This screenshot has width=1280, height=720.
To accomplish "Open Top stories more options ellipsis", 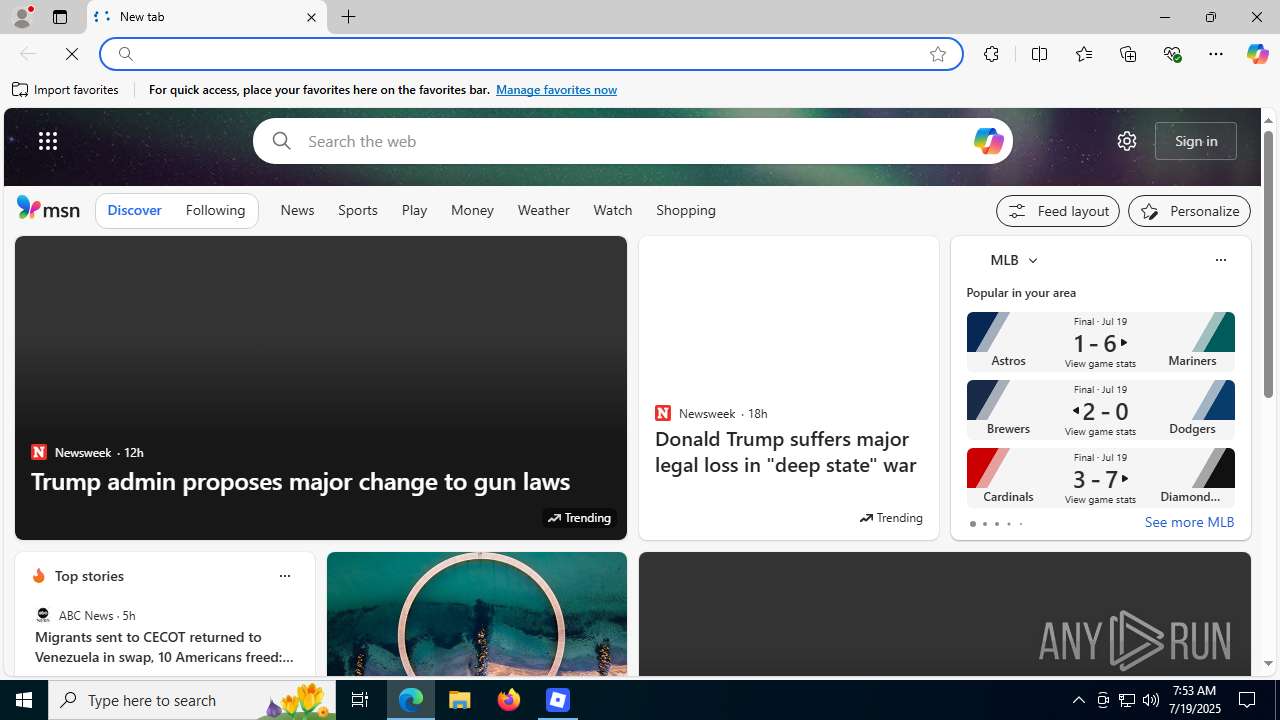I will (284, 576).
